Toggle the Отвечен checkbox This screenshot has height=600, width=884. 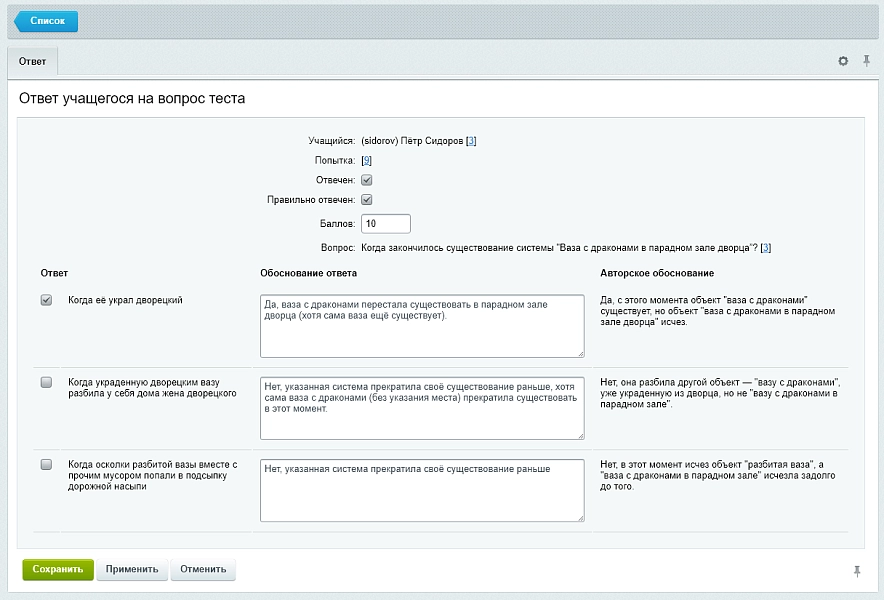pos(366,180)
